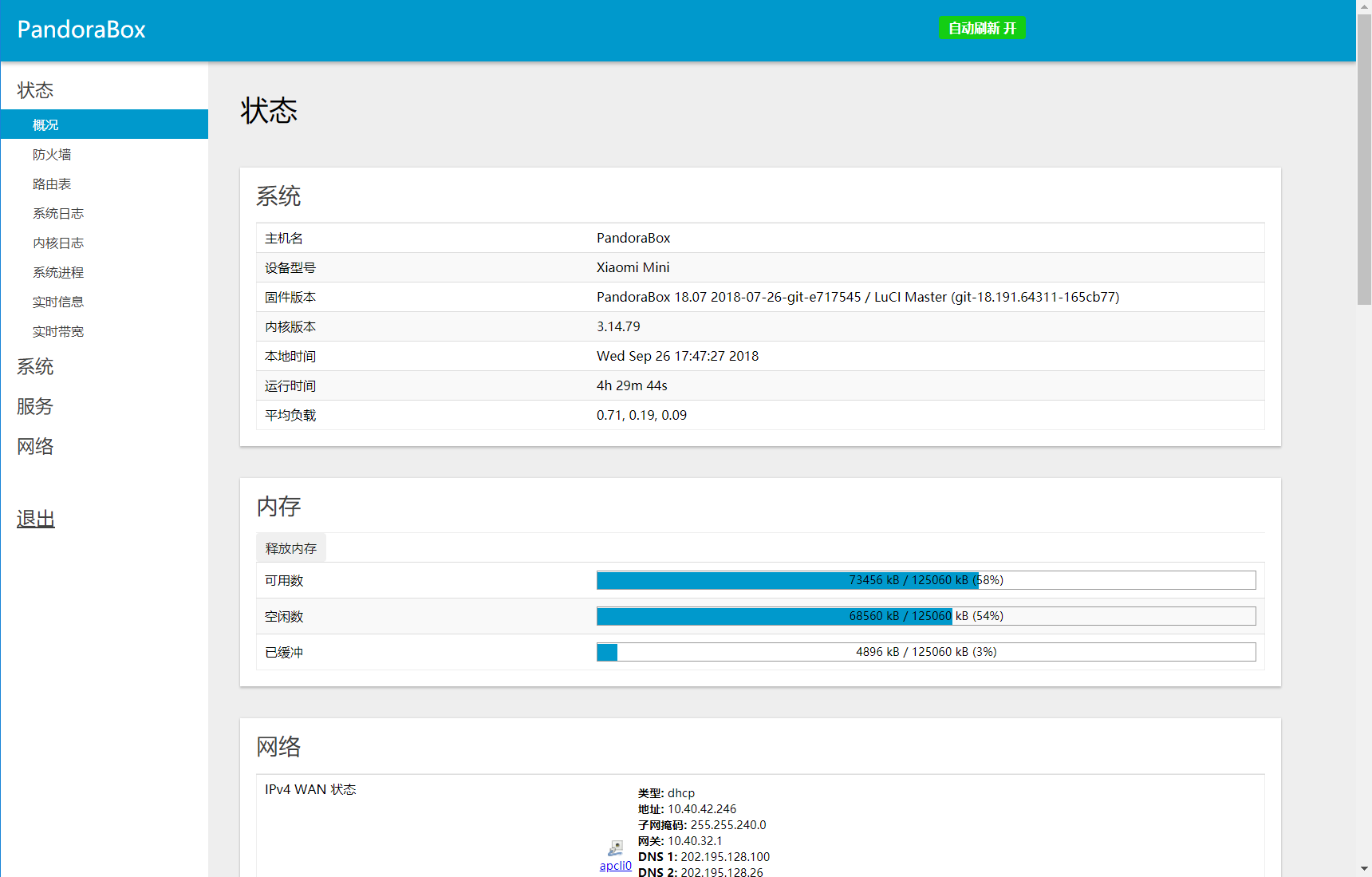Open 实时信息 realtime info page
Screen dimensions: 1372x877
click(58, 302)
